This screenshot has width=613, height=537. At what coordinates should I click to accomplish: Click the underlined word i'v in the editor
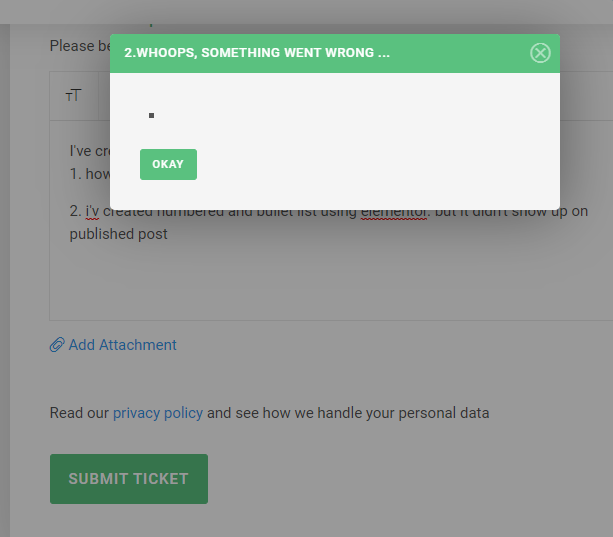click(92, 212)
